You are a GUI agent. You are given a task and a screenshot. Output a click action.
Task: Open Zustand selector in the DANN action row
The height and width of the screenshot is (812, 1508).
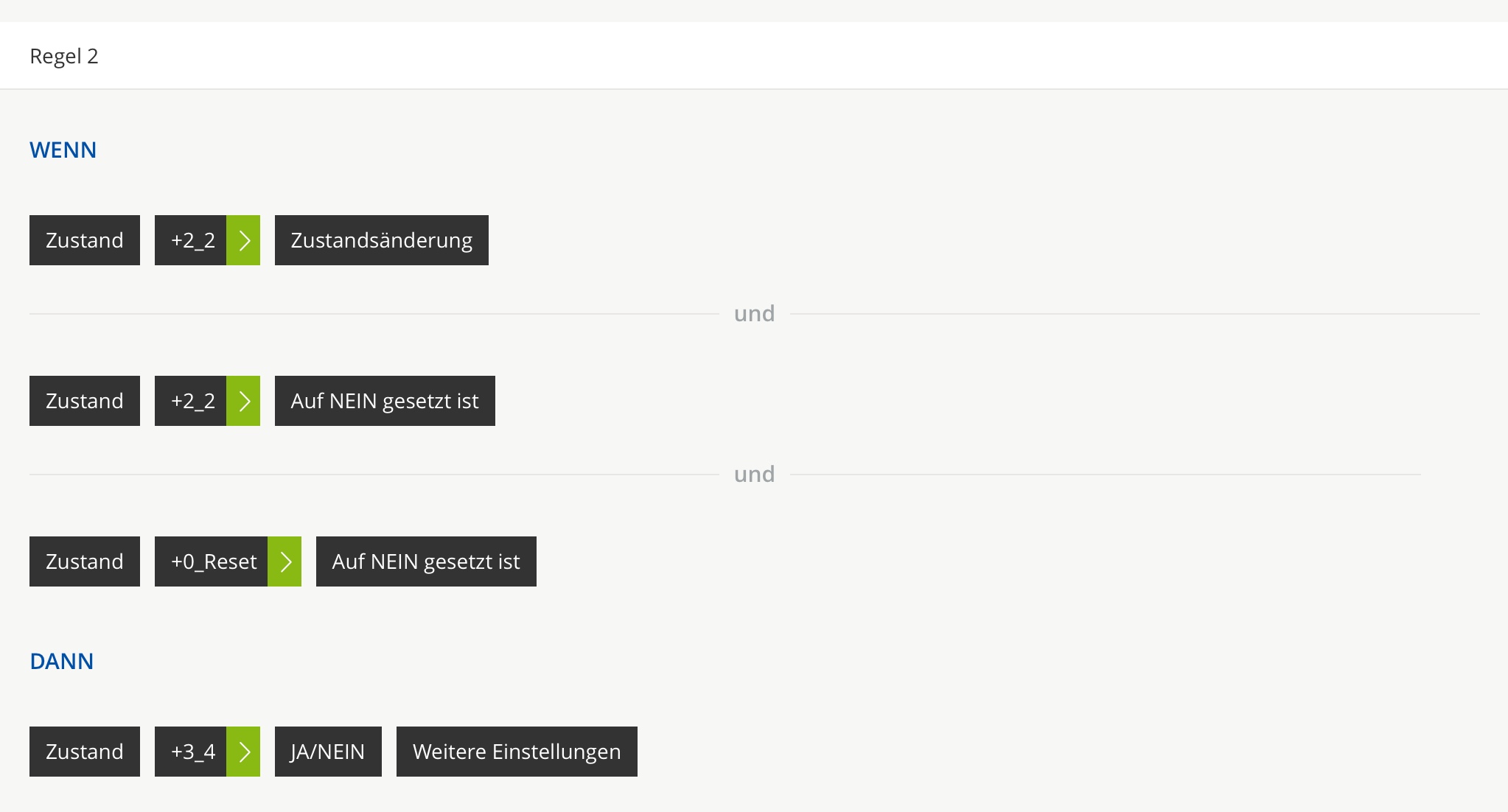tap(85, 752)
